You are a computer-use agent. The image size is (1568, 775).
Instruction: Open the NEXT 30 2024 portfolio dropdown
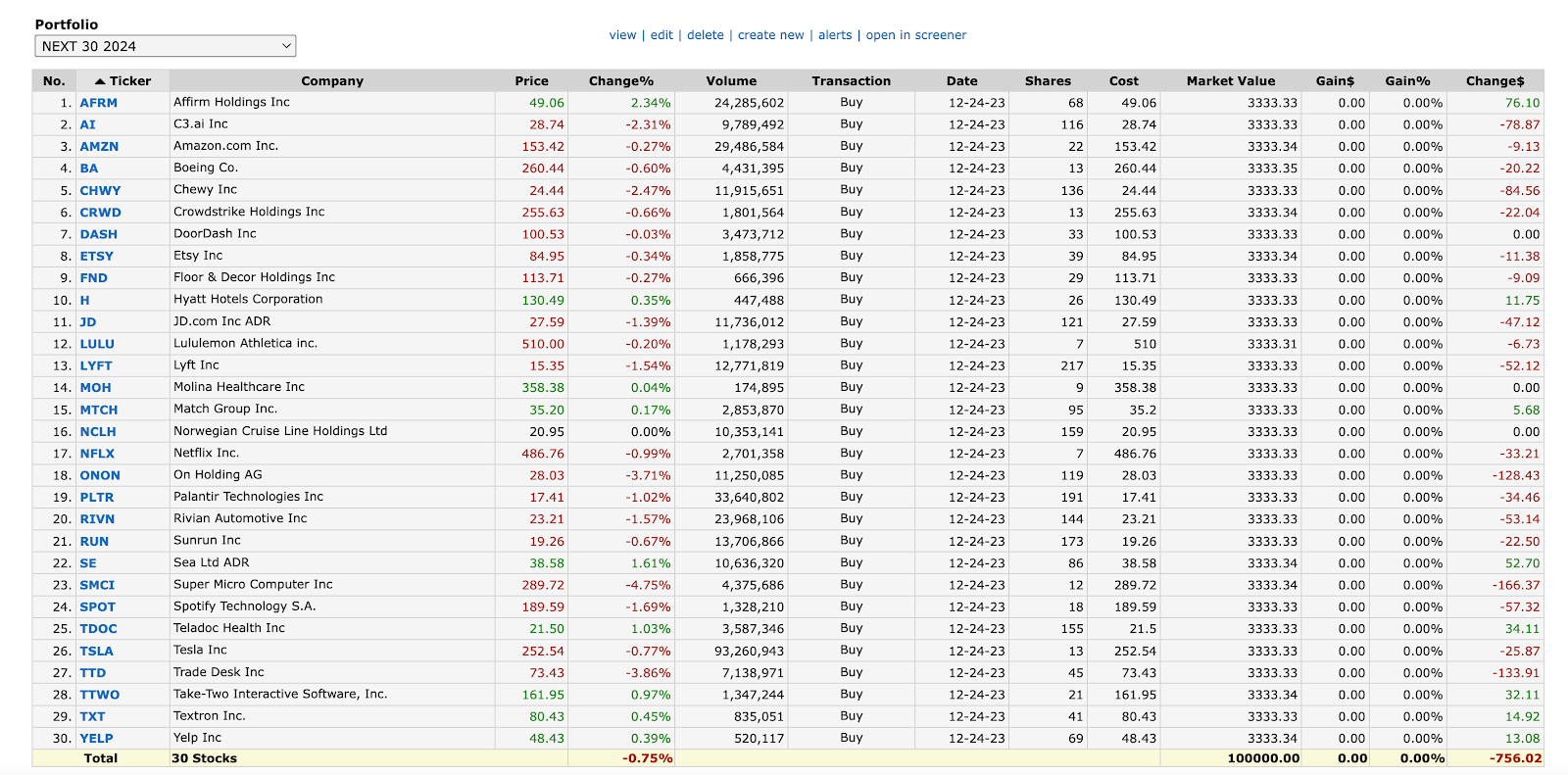[166, 46]
